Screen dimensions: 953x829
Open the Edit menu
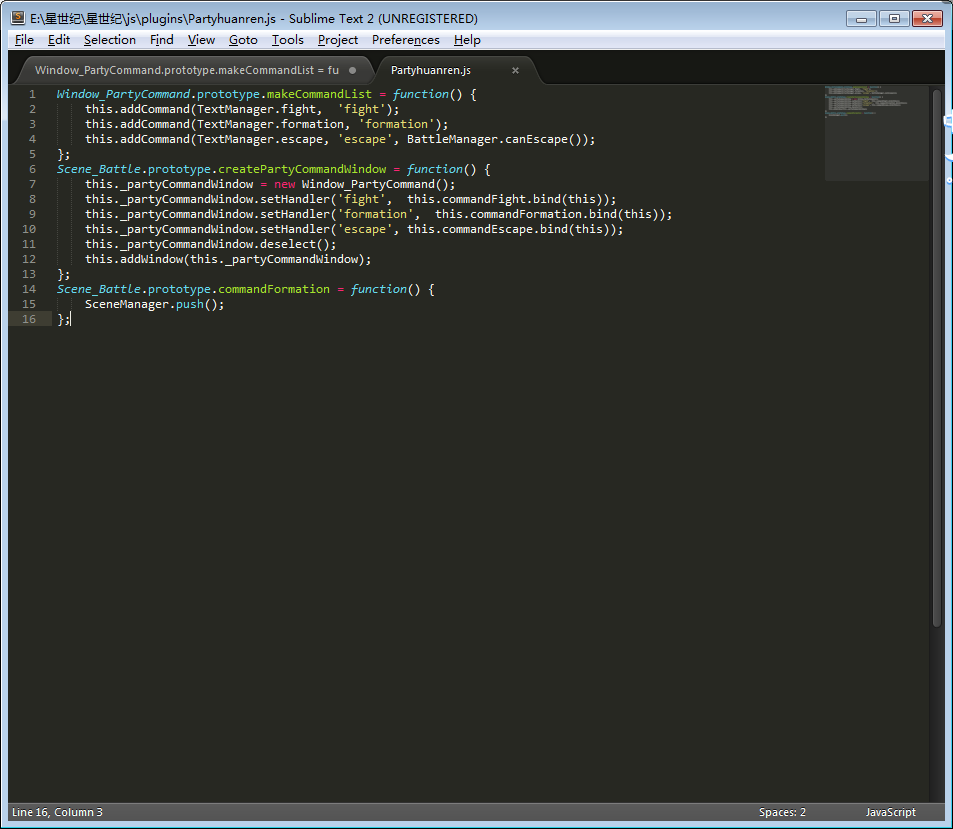coord(59,40)
